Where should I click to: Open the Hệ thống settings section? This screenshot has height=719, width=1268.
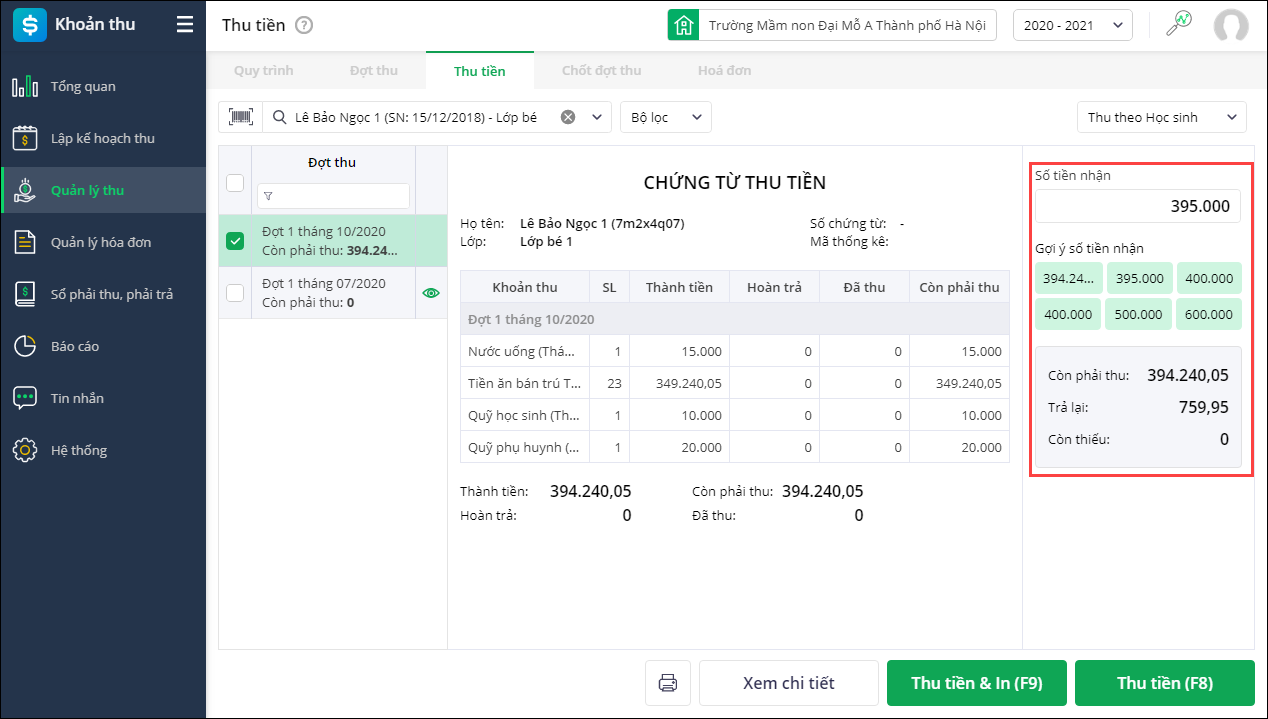pyautogui.click(x=79, y=450)
